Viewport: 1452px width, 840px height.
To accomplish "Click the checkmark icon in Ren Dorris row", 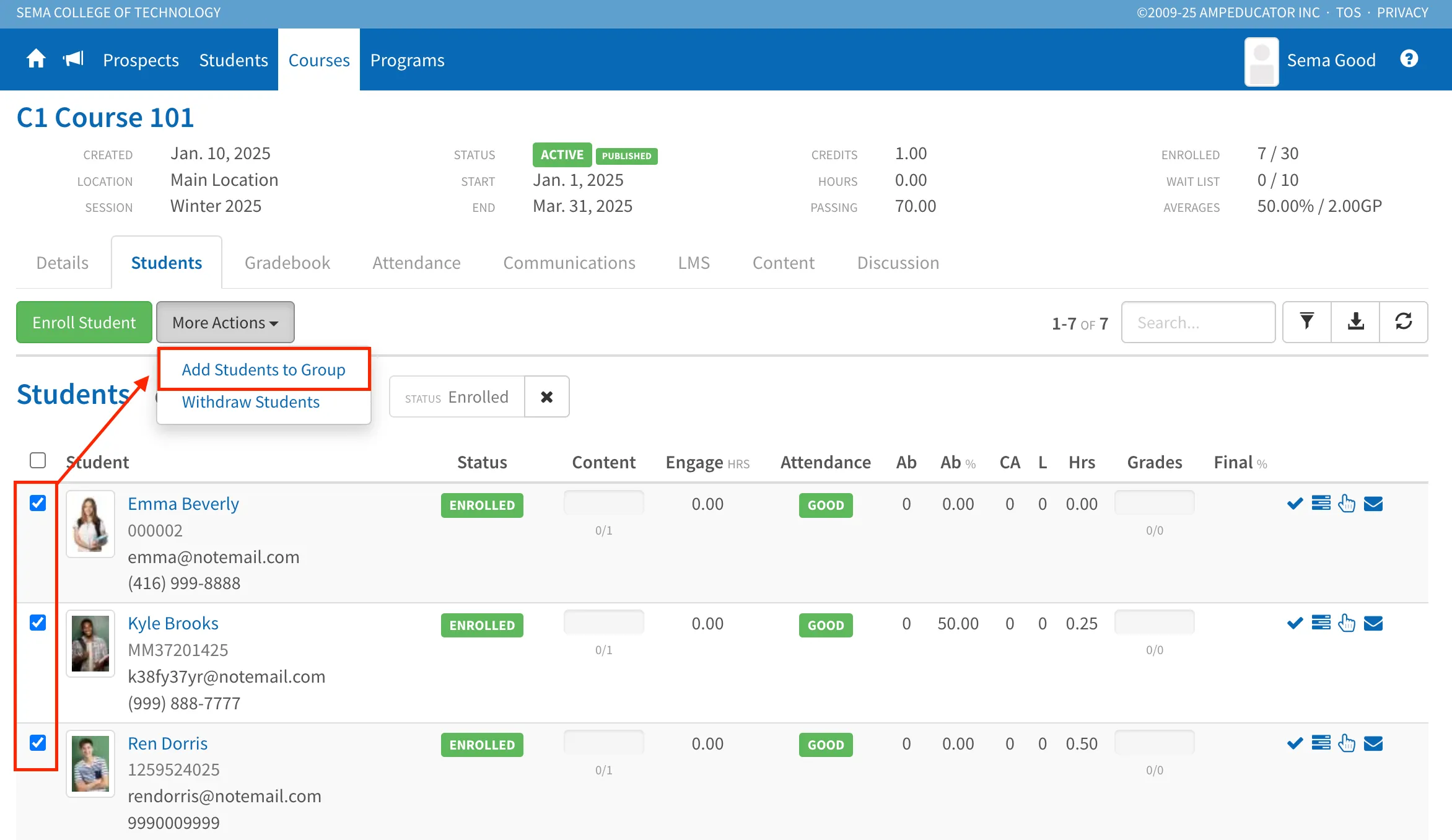I will click(1295, 743).
